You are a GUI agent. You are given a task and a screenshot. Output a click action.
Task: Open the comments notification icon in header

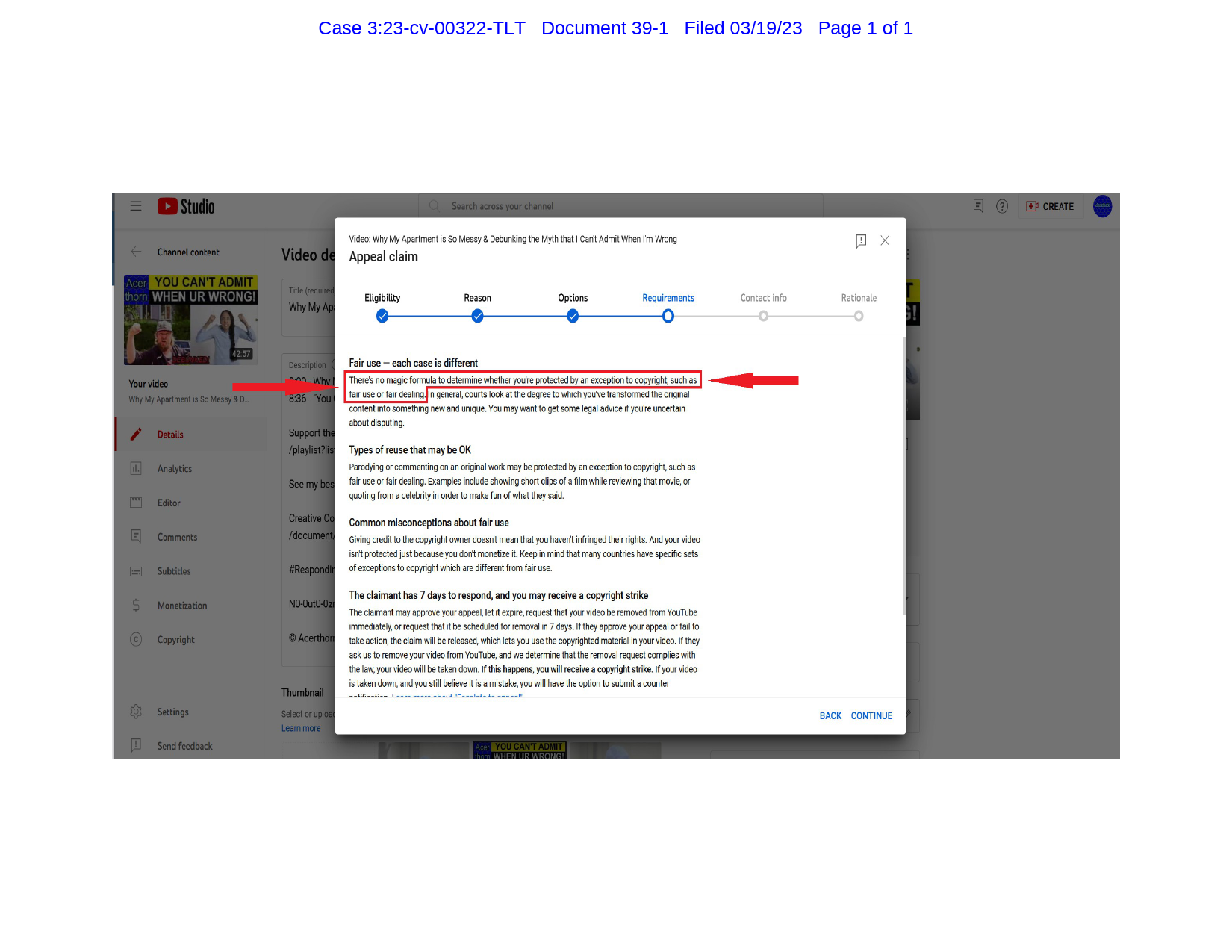coord(978,206)
